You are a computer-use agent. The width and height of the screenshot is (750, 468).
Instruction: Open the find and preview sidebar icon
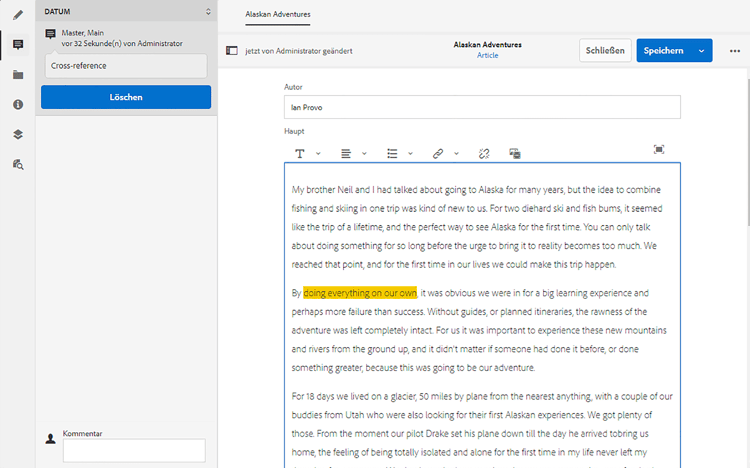[18, 165]
